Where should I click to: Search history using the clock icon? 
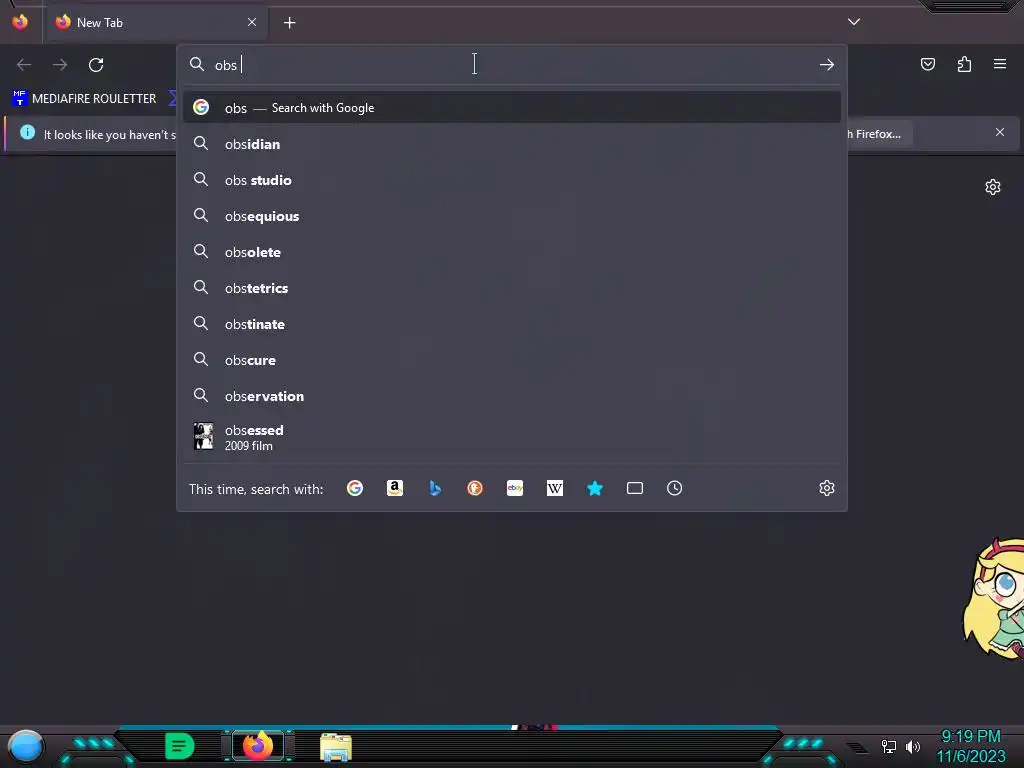click(675, 488)
